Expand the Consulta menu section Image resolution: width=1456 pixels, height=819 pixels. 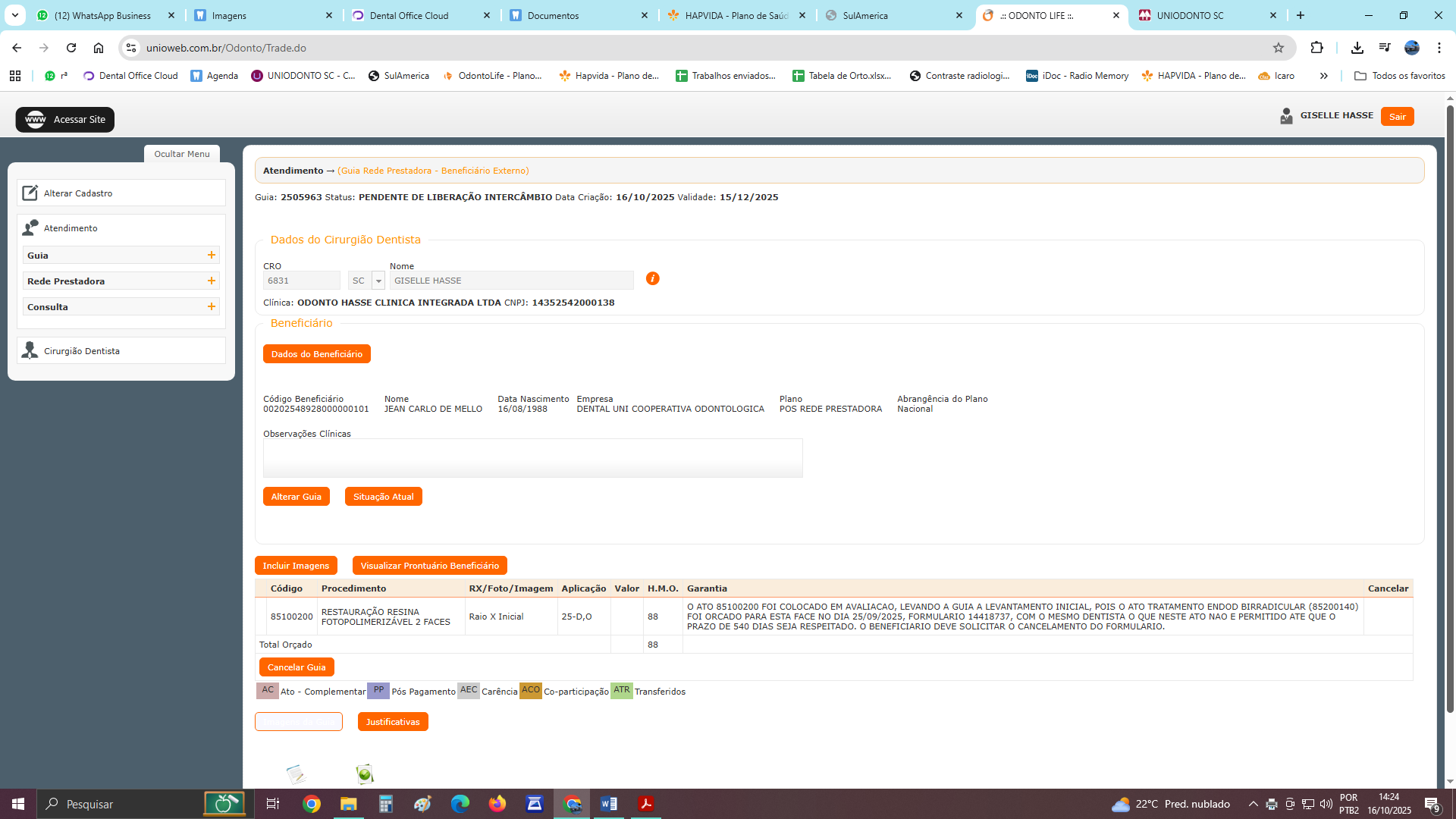tap(212, 307)
